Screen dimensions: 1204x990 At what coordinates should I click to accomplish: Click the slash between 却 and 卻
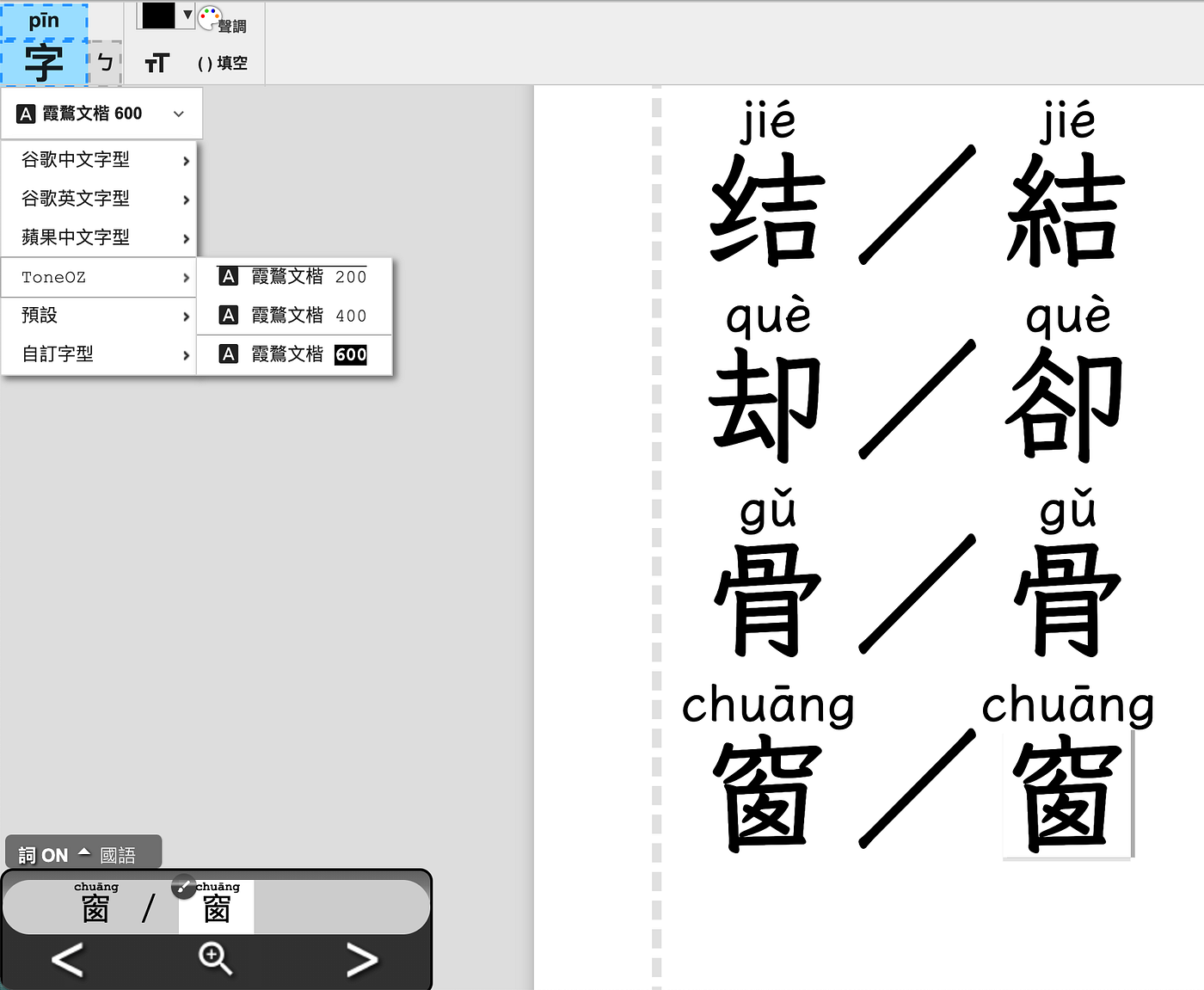(918, 399)
